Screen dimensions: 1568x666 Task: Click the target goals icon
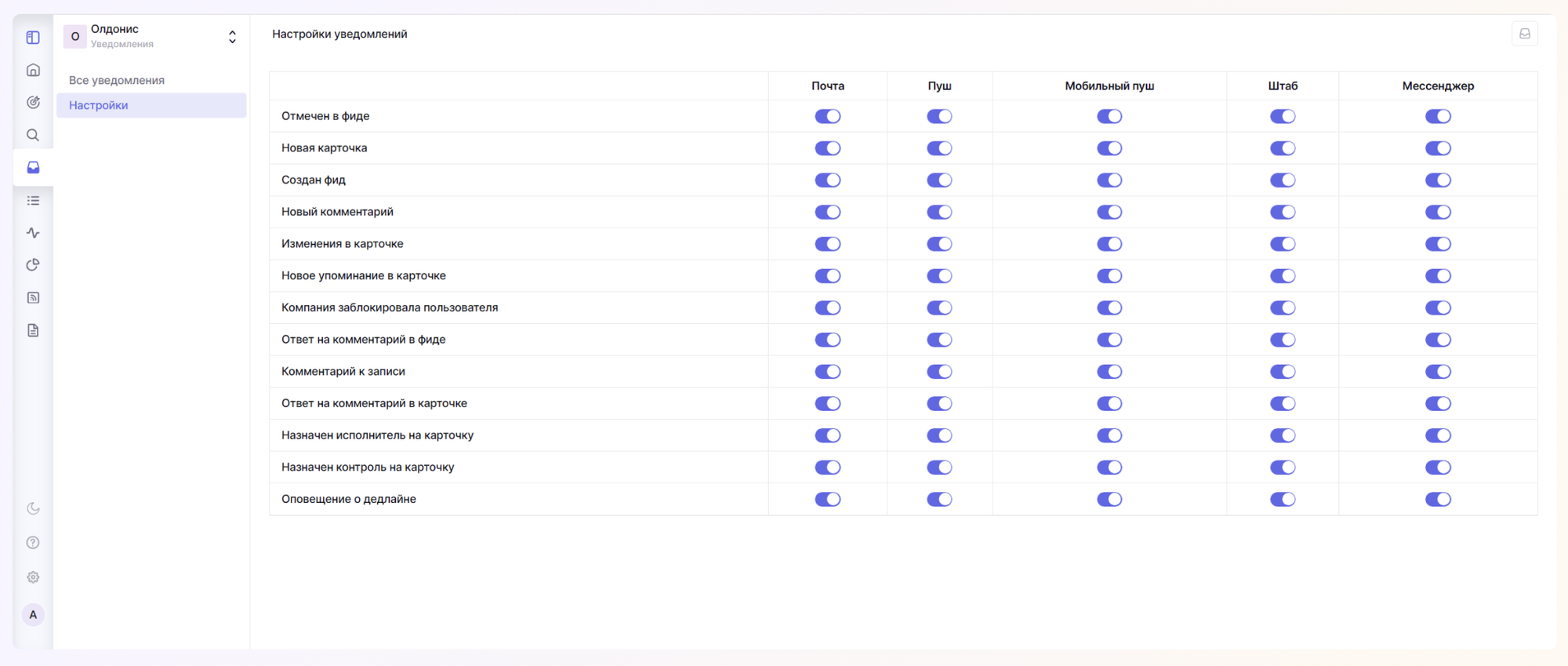click(x=33, y=103)
